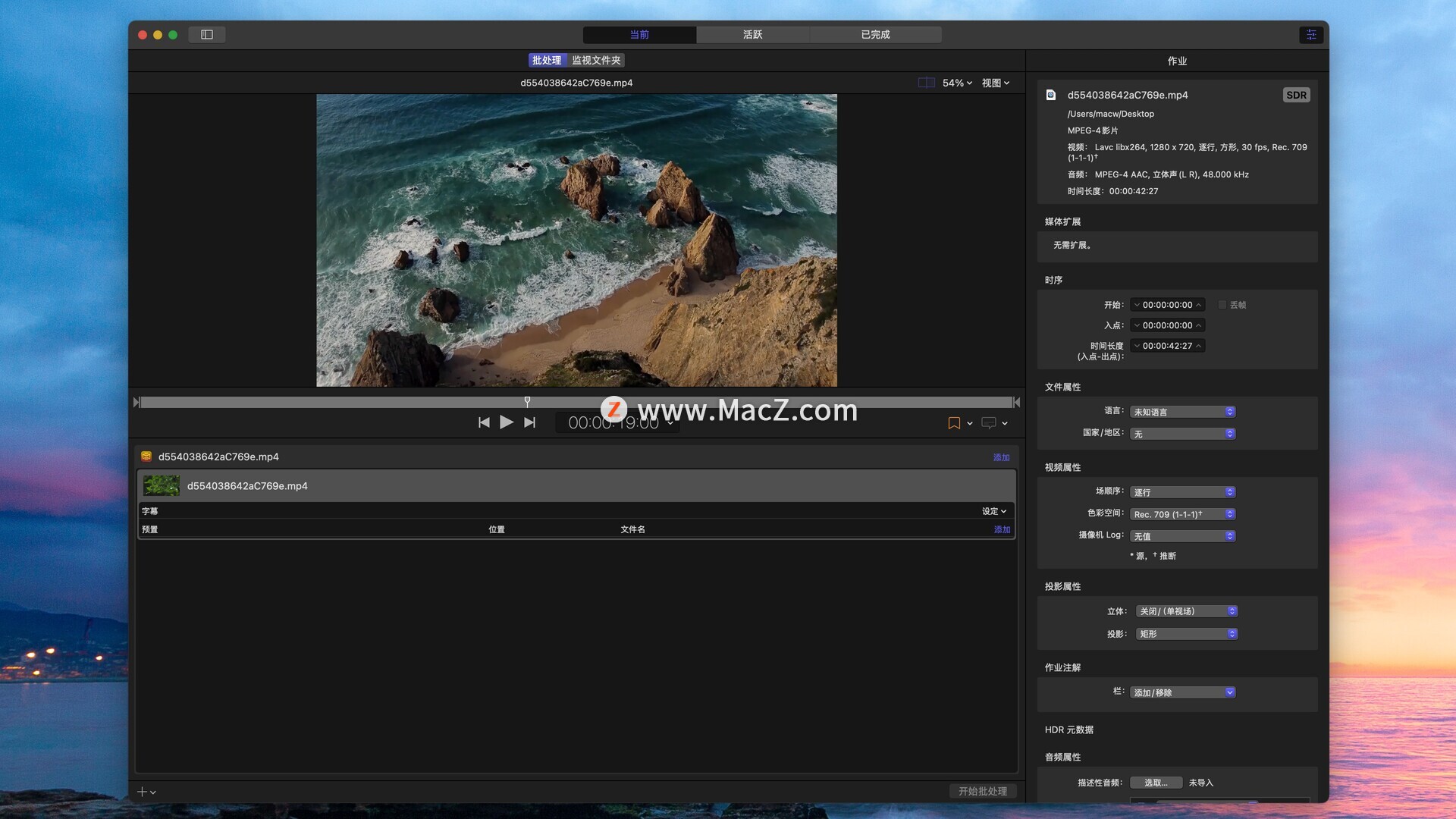The image size is (1456, 819).
Task: Expand the 色彩空间 Rec. 709 dropdown
Action: point(1183,514)
